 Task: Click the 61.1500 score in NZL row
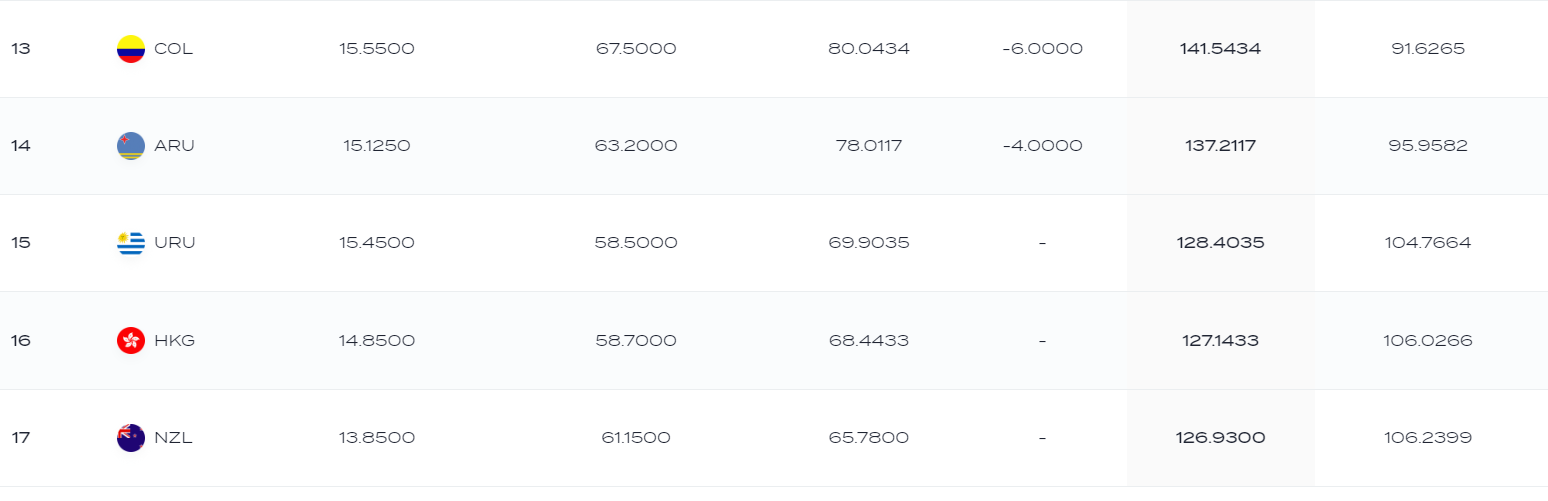click(x=636, y=438)
